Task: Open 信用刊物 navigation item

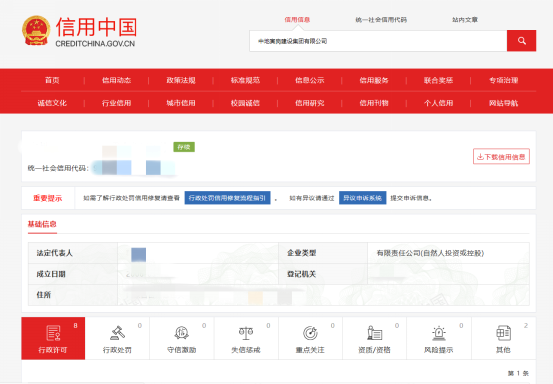Action: point(374,103)
